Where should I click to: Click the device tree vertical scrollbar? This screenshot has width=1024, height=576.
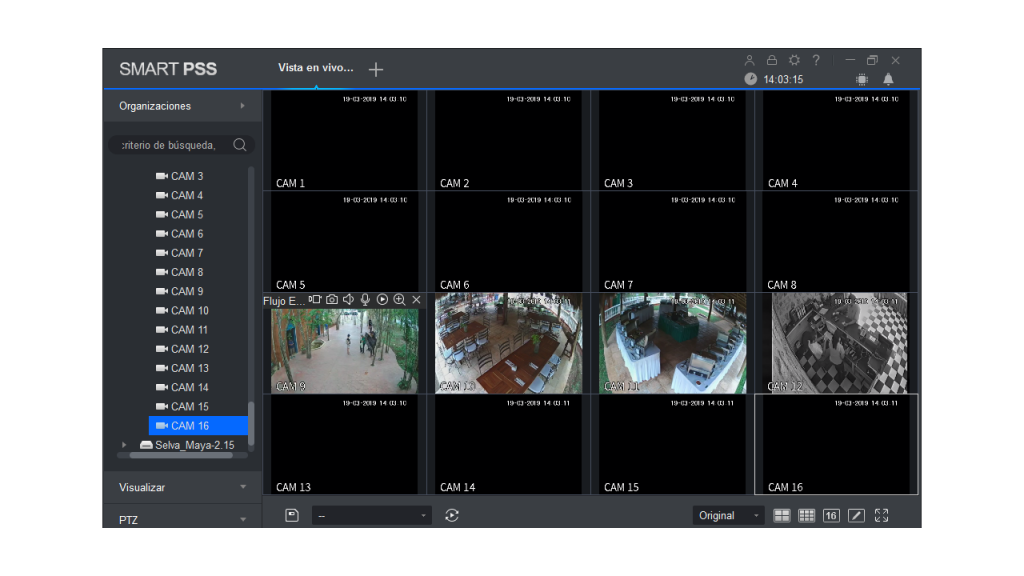coord(251,423)
